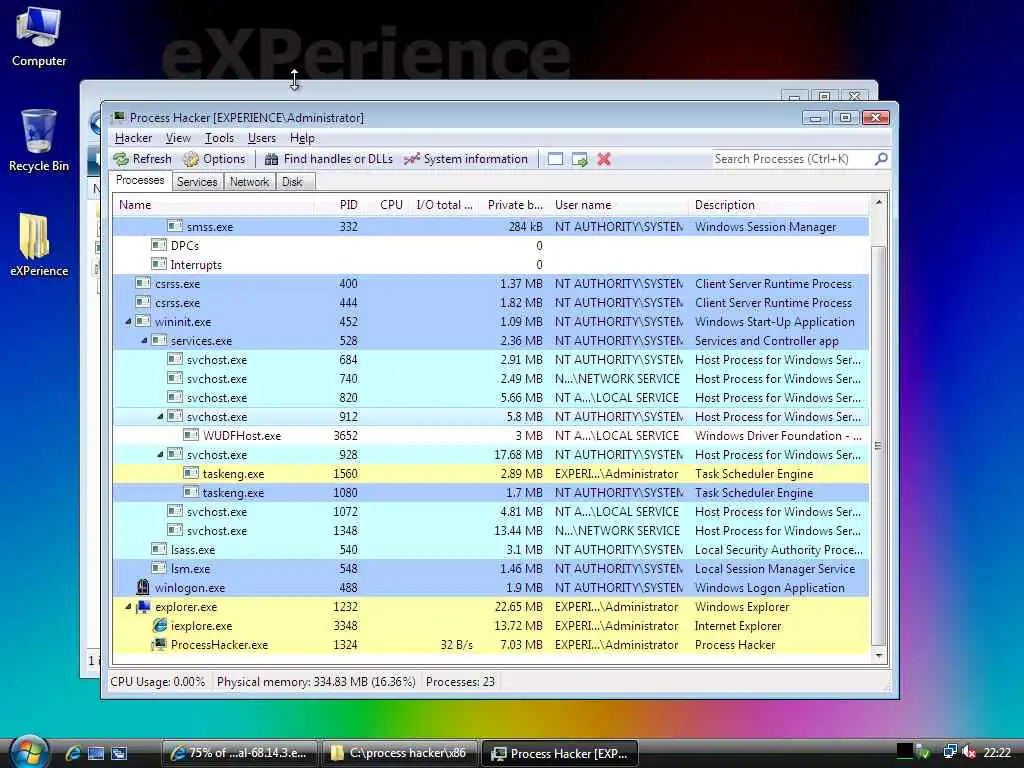
Task: Click Processes: 23 in status bar
Action: [x=460, y=682]
